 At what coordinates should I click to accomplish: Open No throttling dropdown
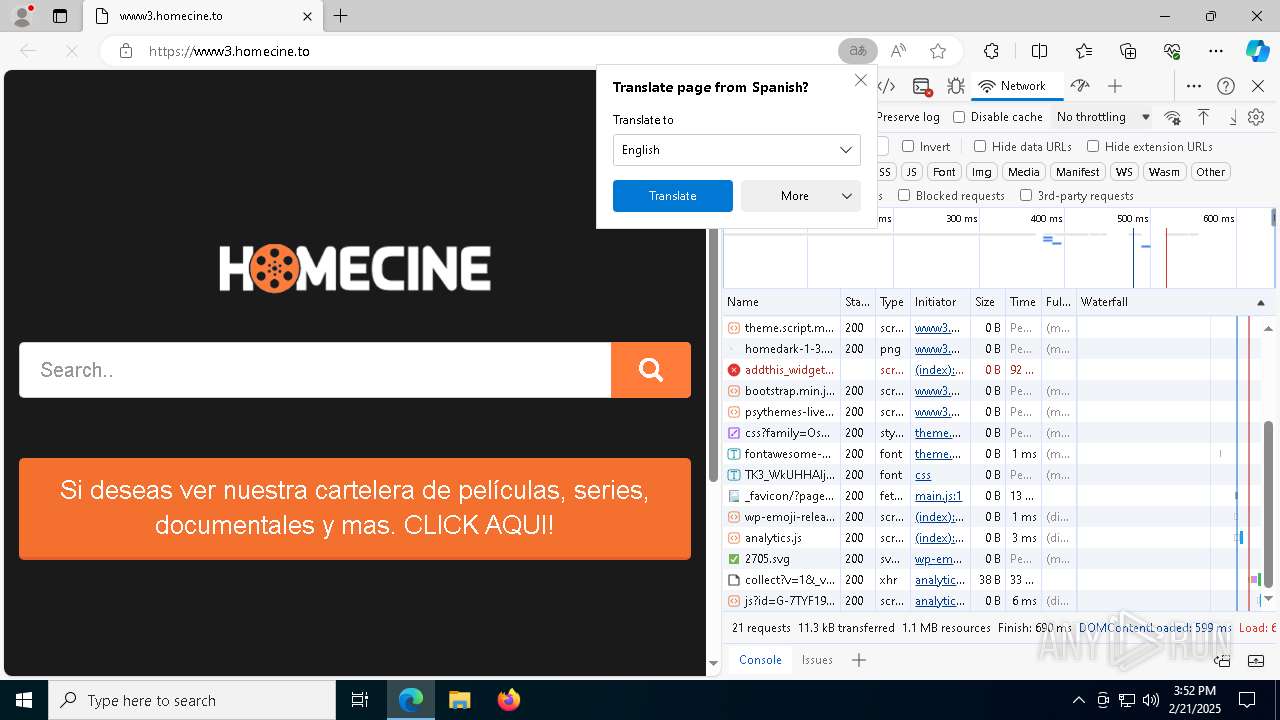(1103, 117)
